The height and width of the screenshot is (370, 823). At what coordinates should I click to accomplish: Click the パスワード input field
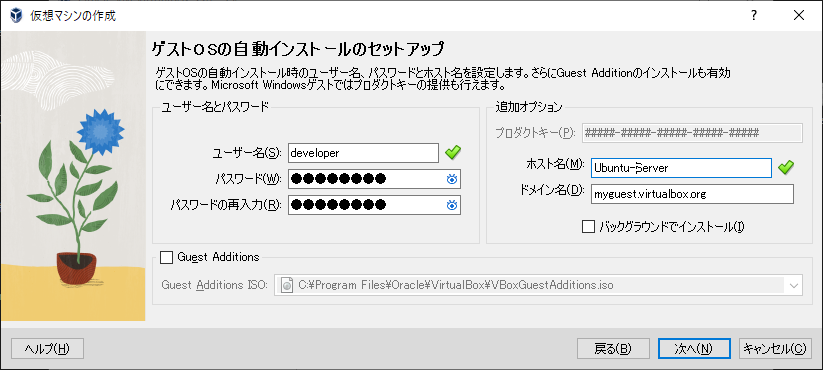point(375,179)
